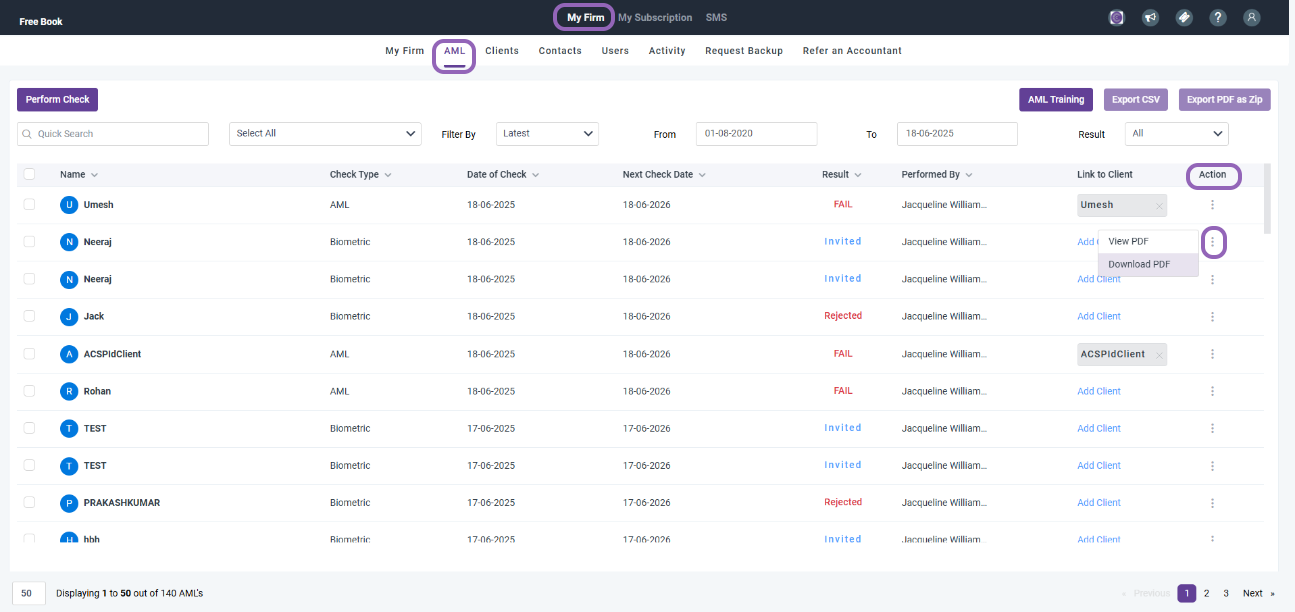Click Jack's avatar circle
Viewport: 1295px width, 612px height.
click(69, 317)
